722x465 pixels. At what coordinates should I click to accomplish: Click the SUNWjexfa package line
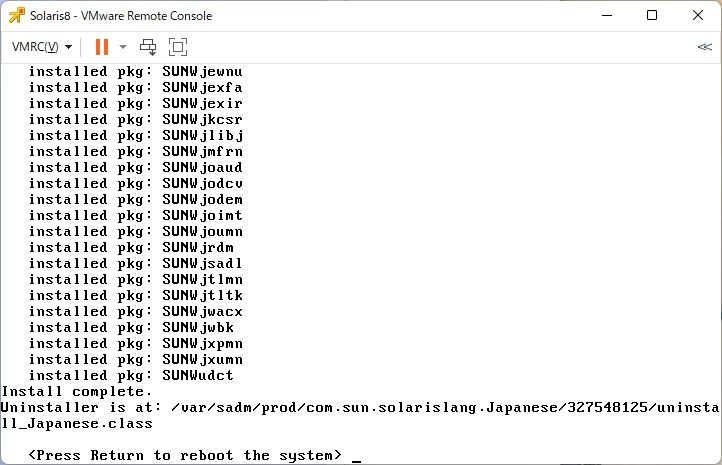135,87
